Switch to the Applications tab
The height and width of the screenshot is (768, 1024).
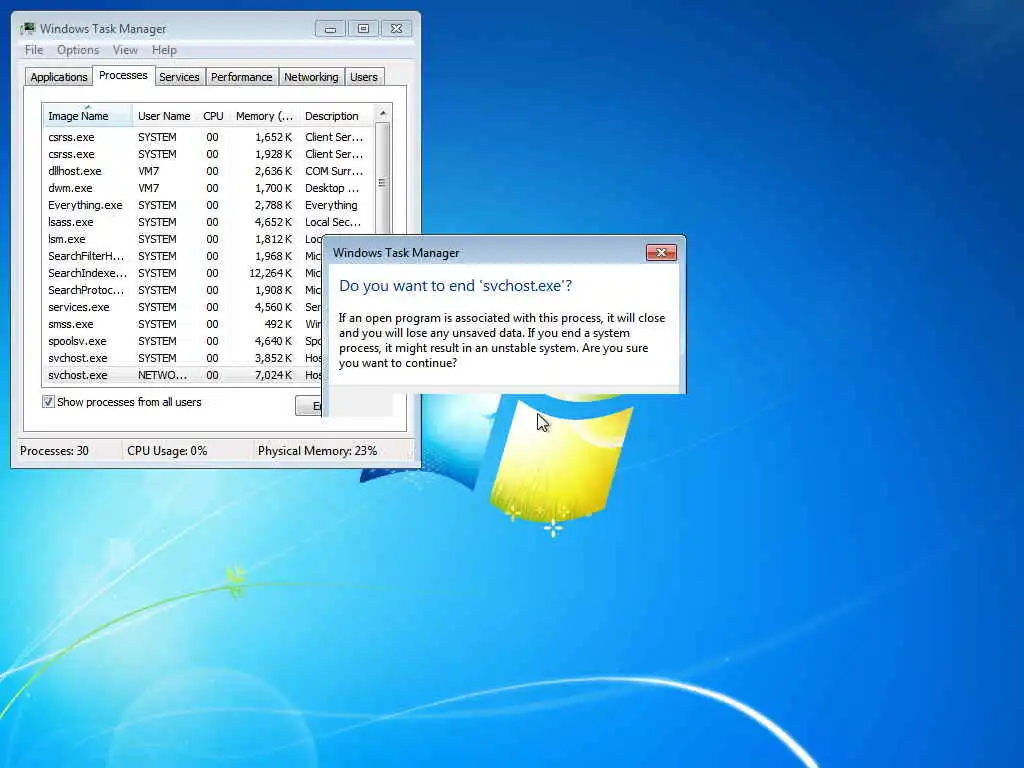tap(59, 77)
